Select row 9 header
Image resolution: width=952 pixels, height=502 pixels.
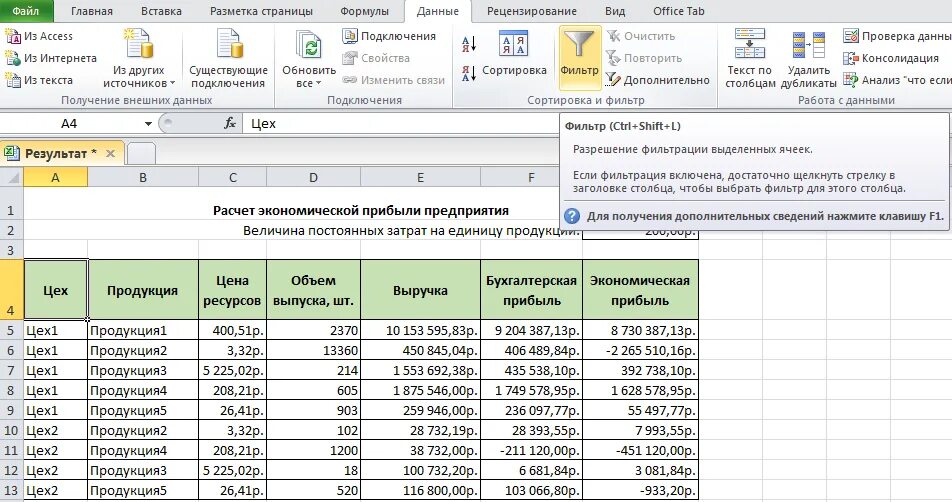pos(12,410)
